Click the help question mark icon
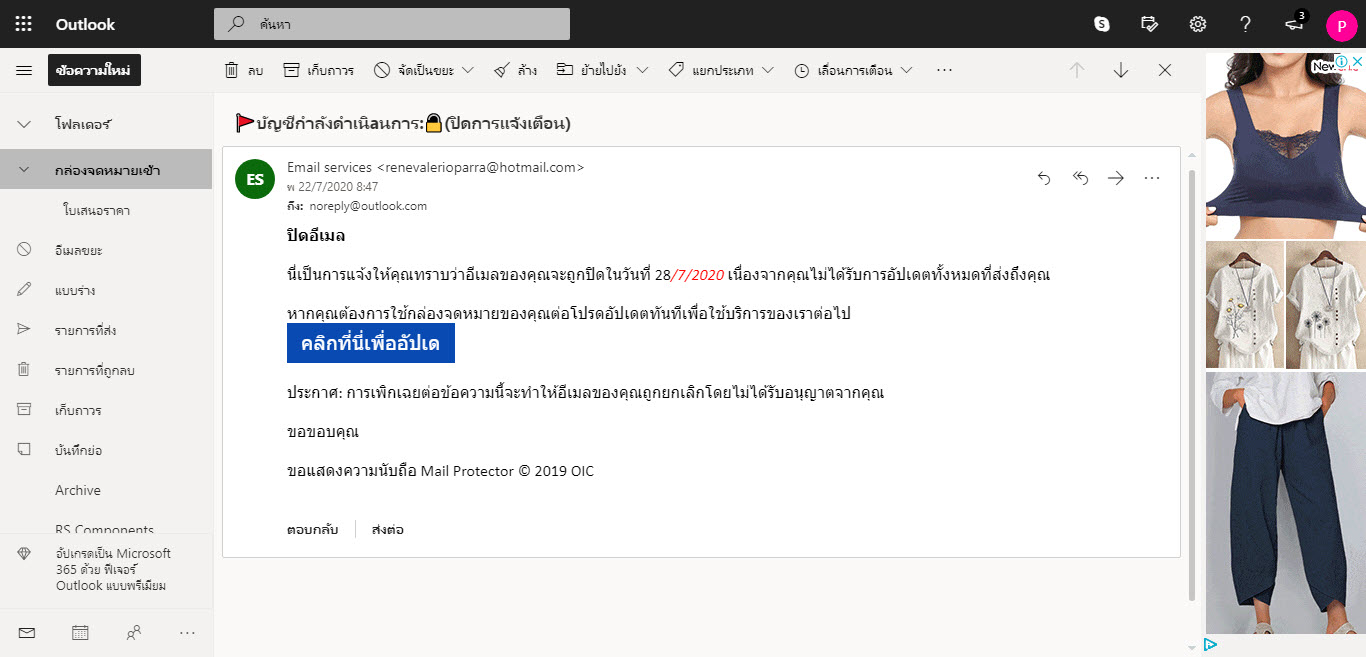The height and width of the screenshot is (657, 1366). point(1245,24)
